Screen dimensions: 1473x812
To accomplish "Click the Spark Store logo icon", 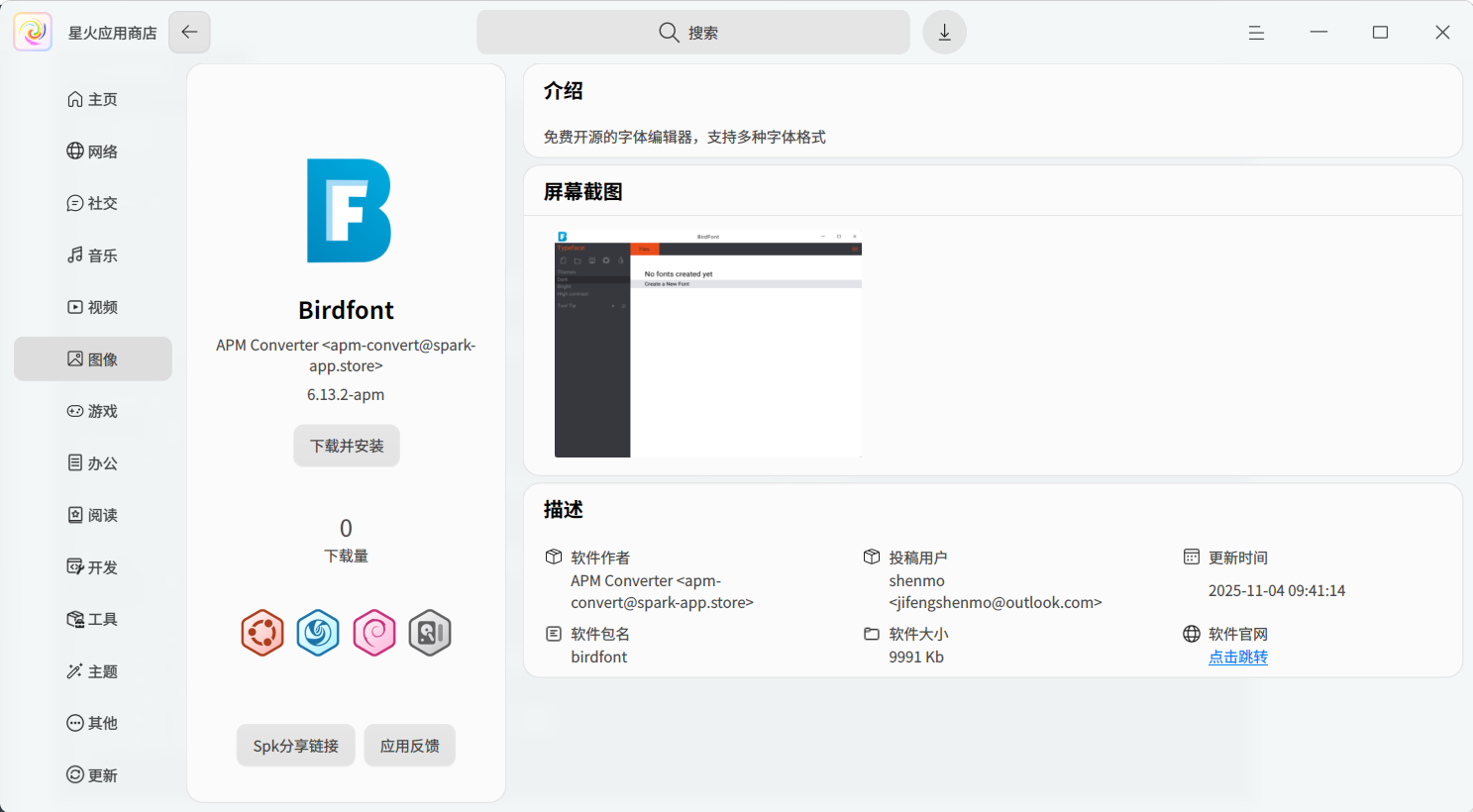I will [33, 32].
